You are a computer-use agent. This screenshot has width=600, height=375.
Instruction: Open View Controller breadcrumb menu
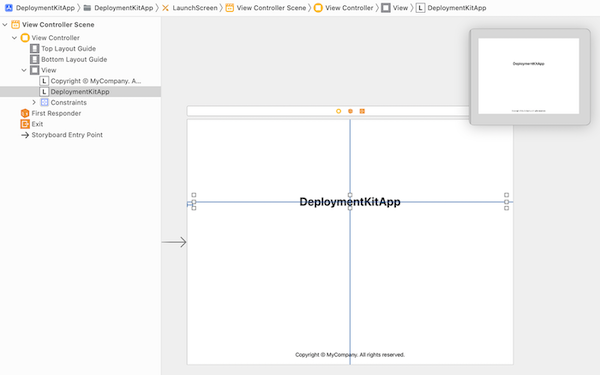[349, 8]
